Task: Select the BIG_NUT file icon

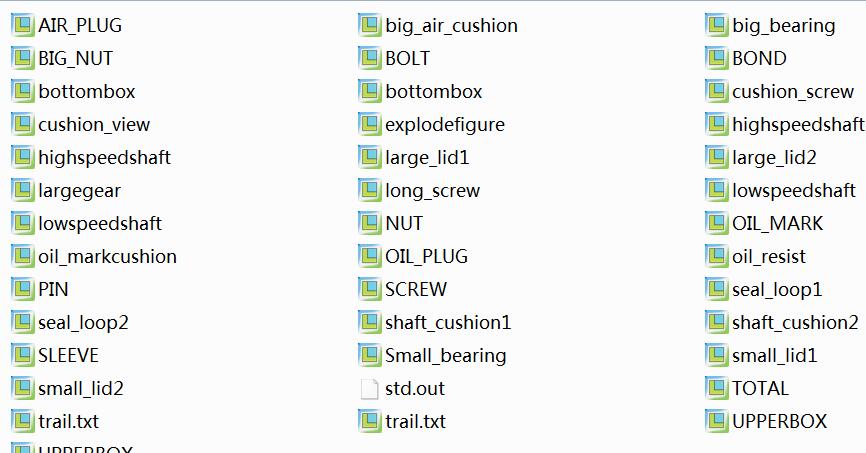Action: click(23, 59)
